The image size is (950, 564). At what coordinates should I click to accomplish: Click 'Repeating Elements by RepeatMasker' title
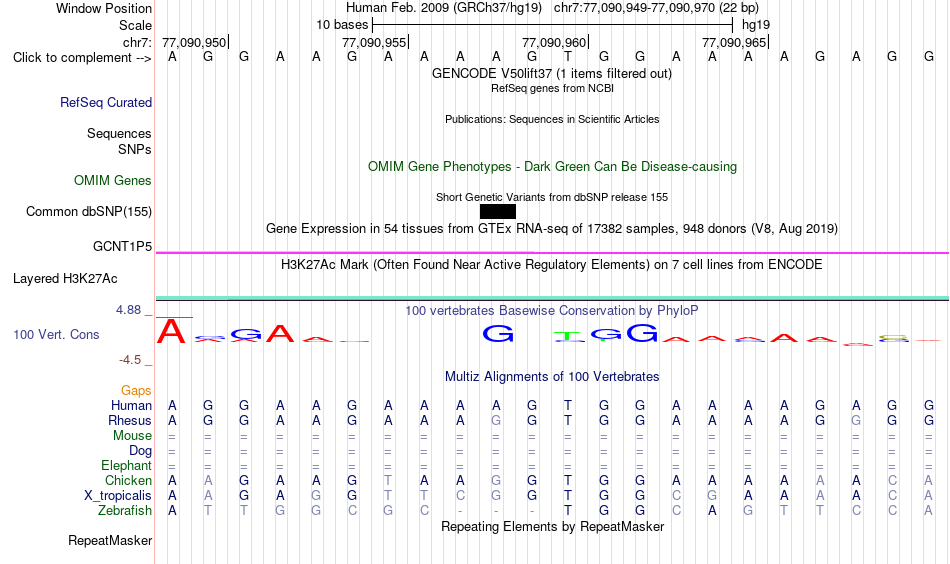click(552, 527)
